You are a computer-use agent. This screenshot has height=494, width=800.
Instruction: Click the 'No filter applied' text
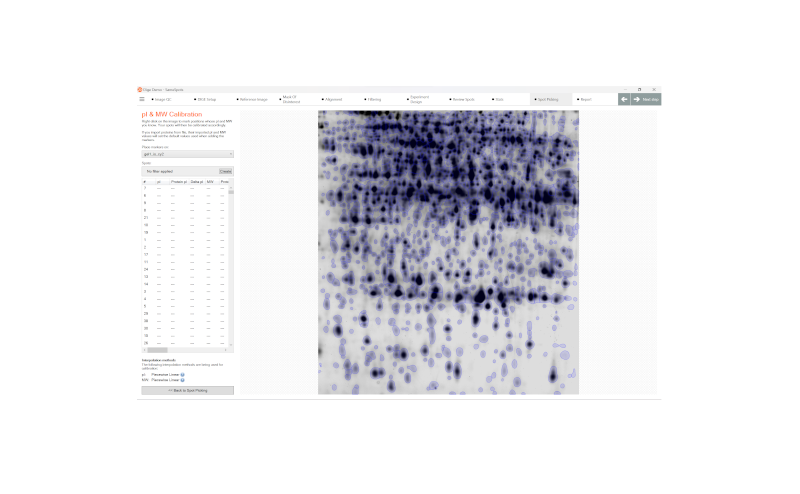[160, 171]
